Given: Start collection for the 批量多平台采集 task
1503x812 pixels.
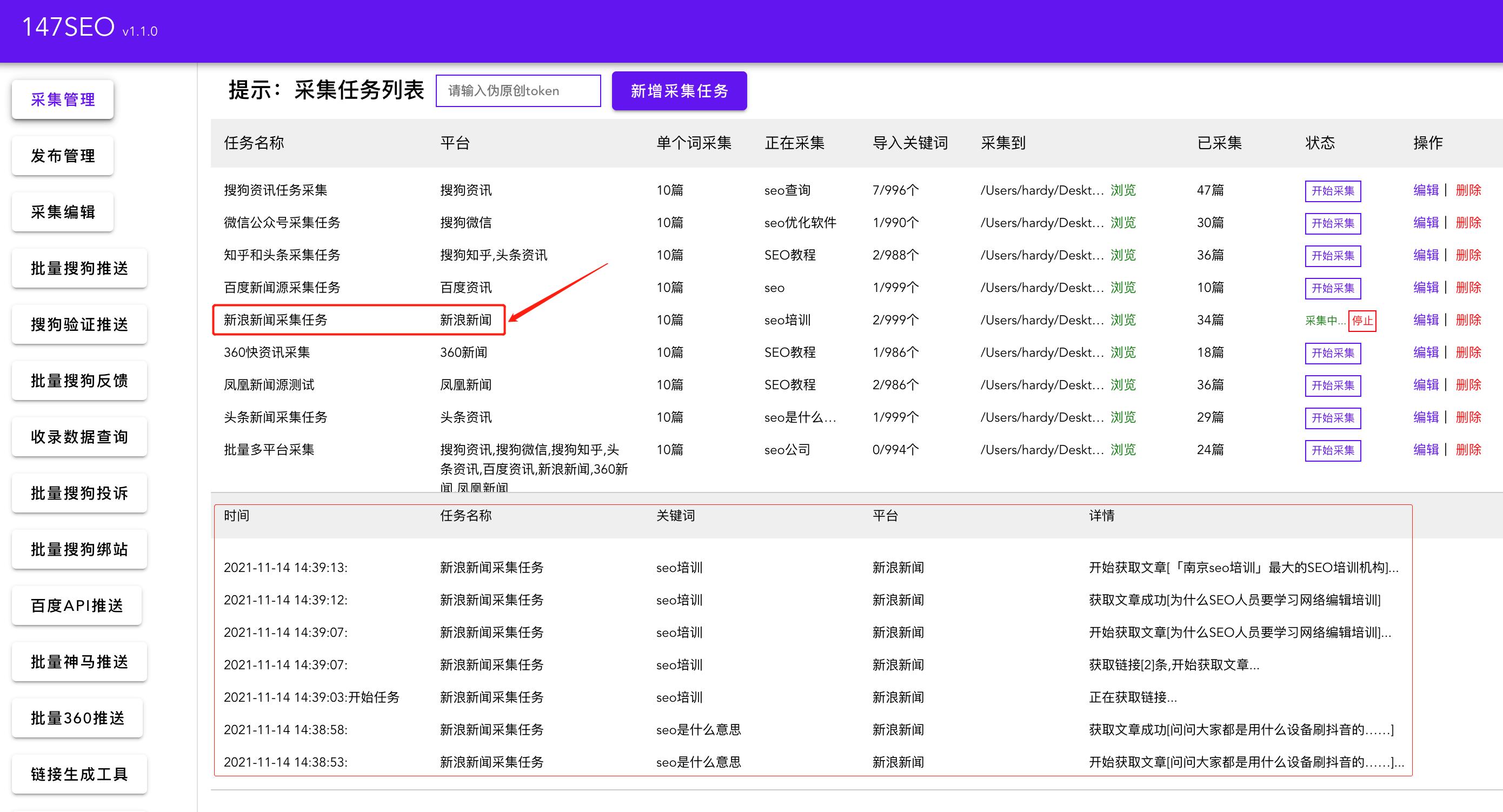Looking at the screenshot, I should 1333,450.
